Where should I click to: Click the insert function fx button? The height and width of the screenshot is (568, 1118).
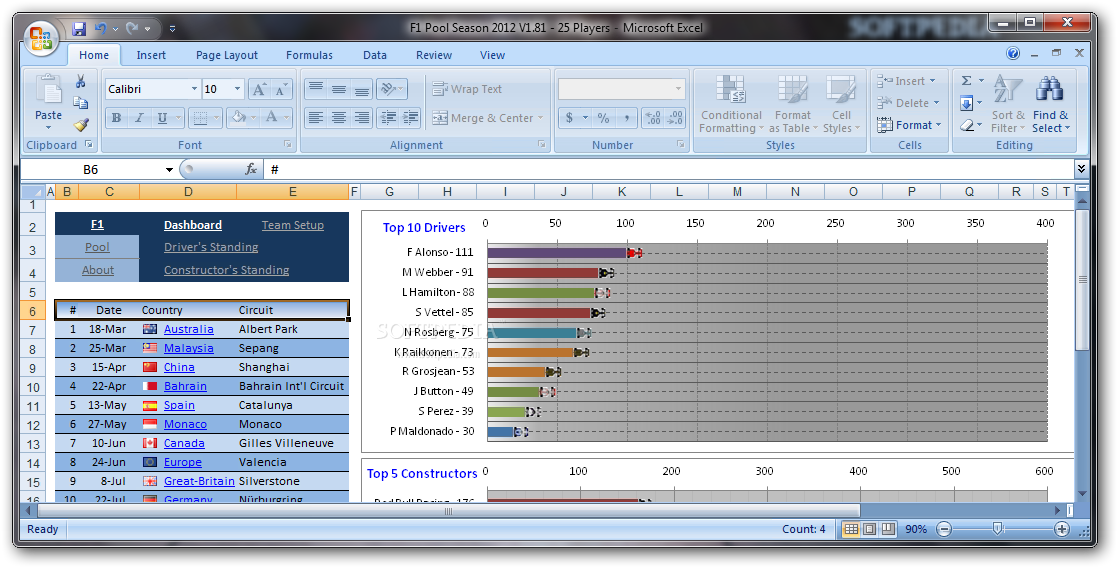(250, 169)
